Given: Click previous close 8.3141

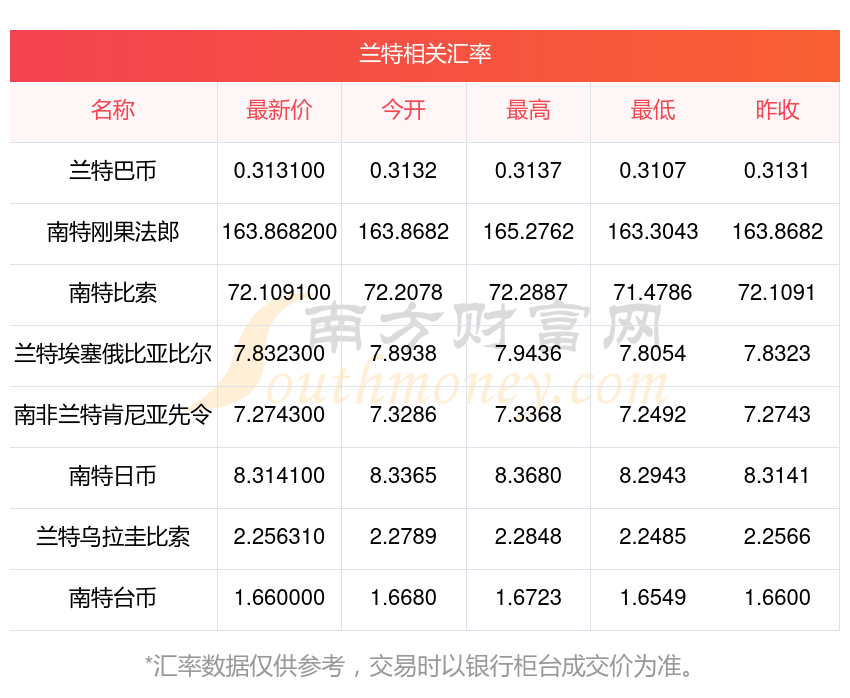Looking at the screenshot, I should coord(777,476).
